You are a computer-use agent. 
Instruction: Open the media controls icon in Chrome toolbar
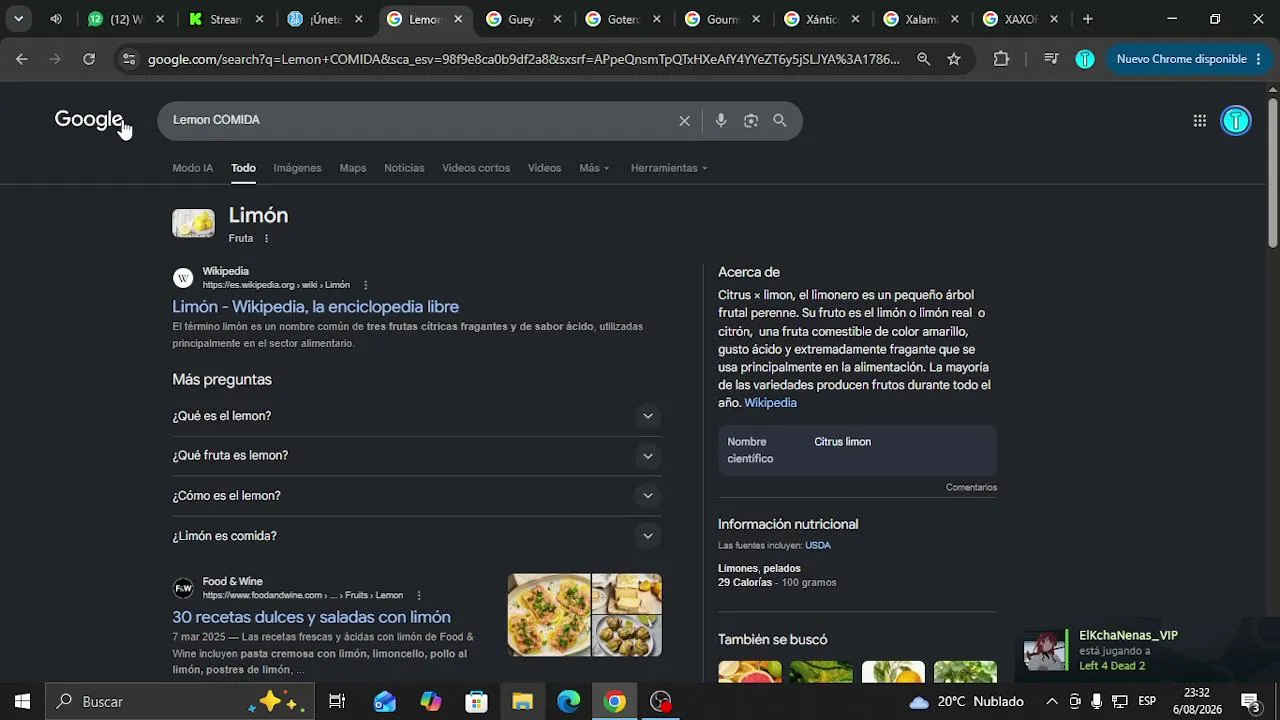(1051, 59)
